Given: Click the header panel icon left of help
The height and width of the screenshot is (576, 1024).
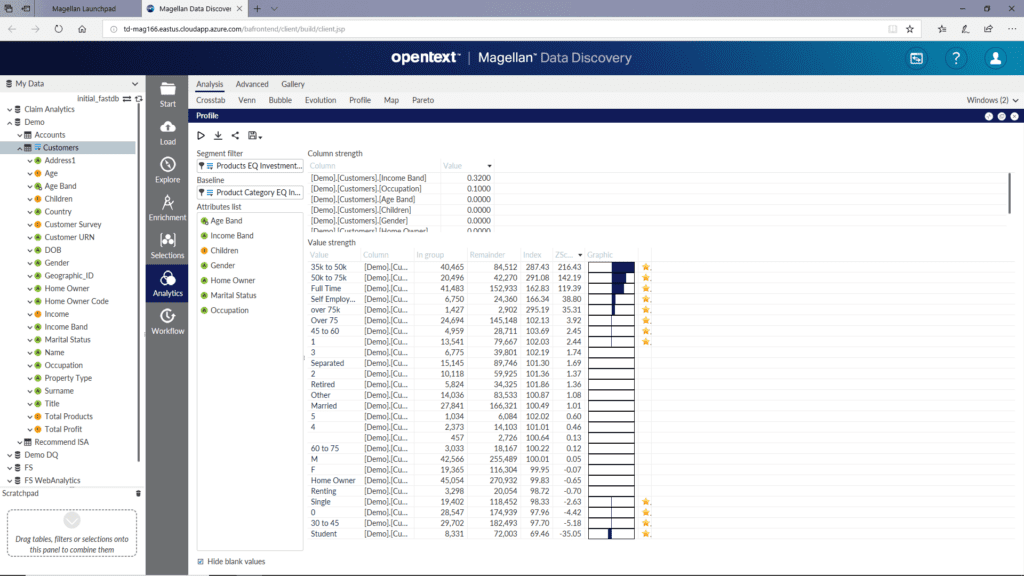Looking at the screenshot, I should pos(916,58).
